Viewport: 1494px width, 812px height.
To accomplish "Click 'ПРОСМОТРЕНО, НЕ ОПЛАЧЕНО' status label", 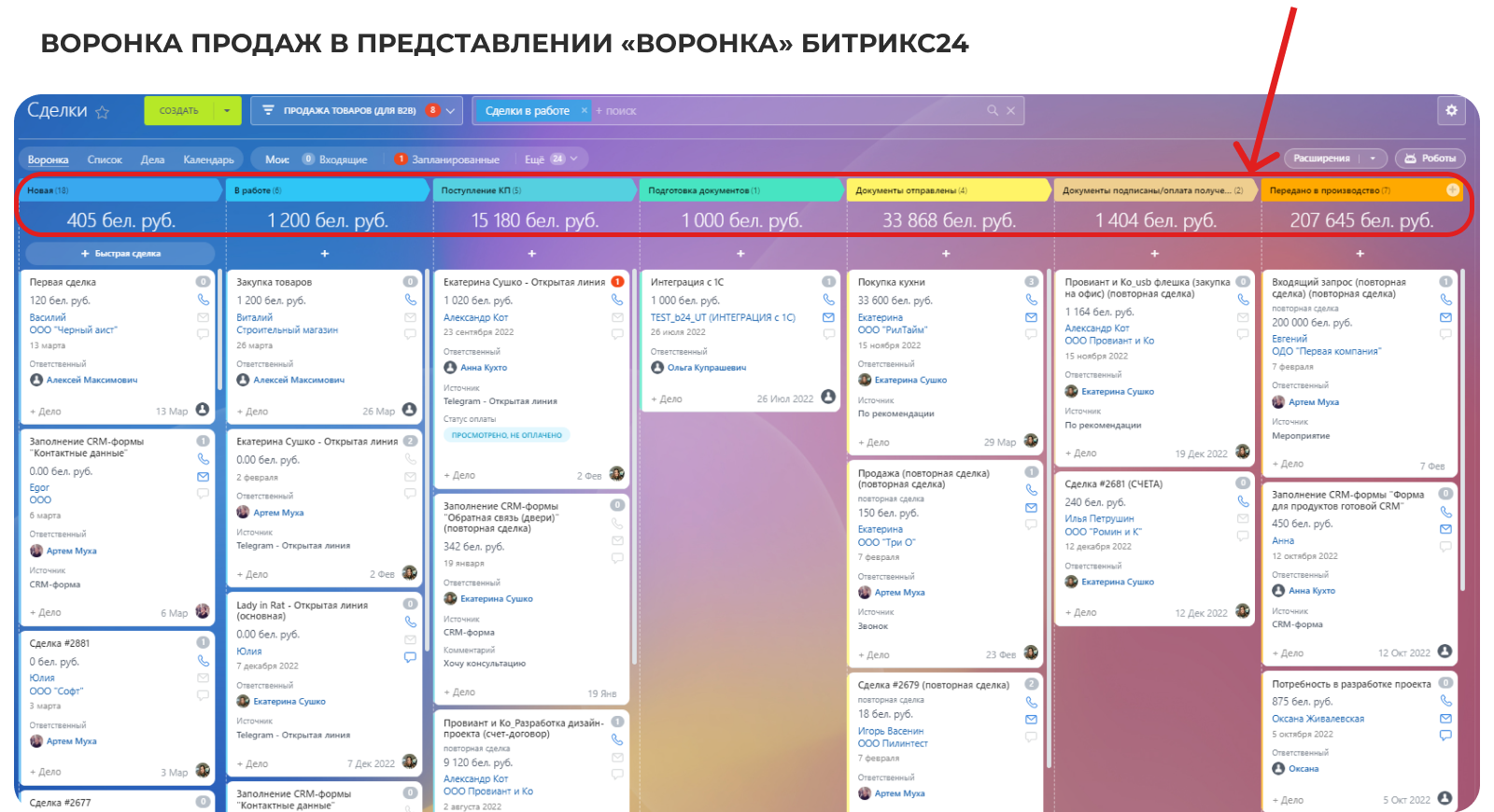I will 506,435.
